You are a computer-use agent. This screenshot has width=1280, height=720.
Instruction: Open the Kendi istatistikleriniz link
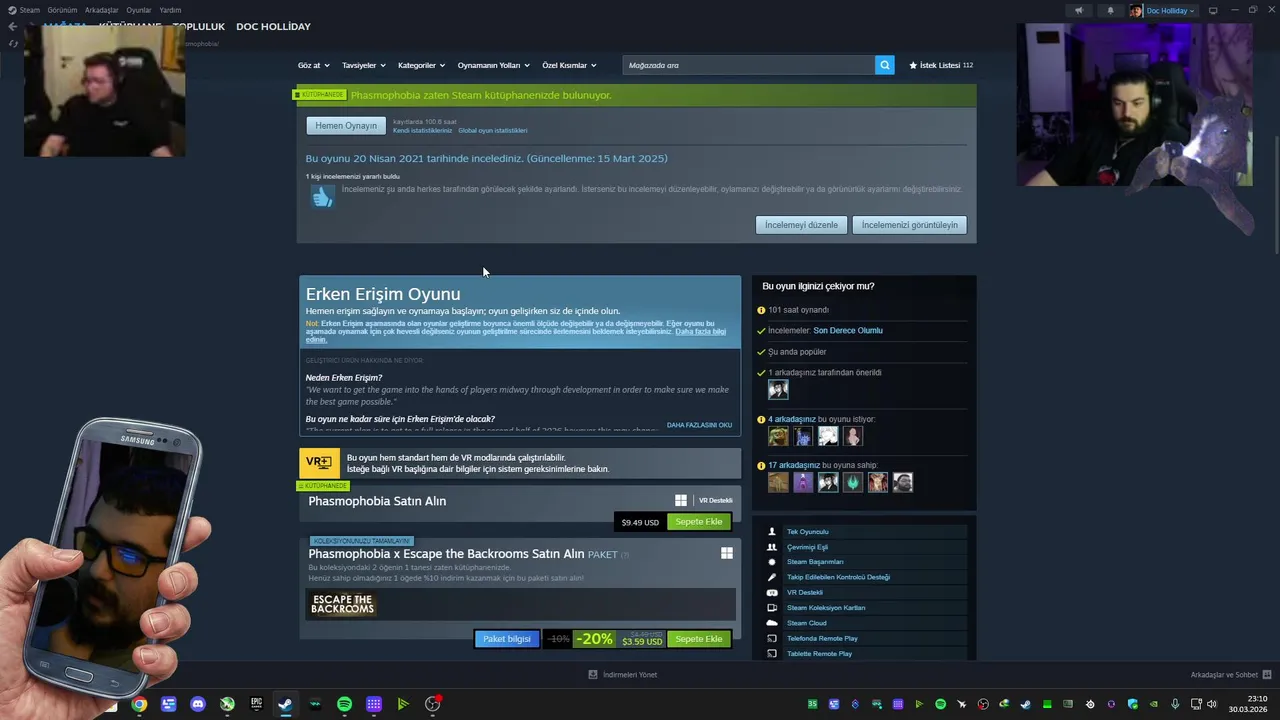click(422, 131)
